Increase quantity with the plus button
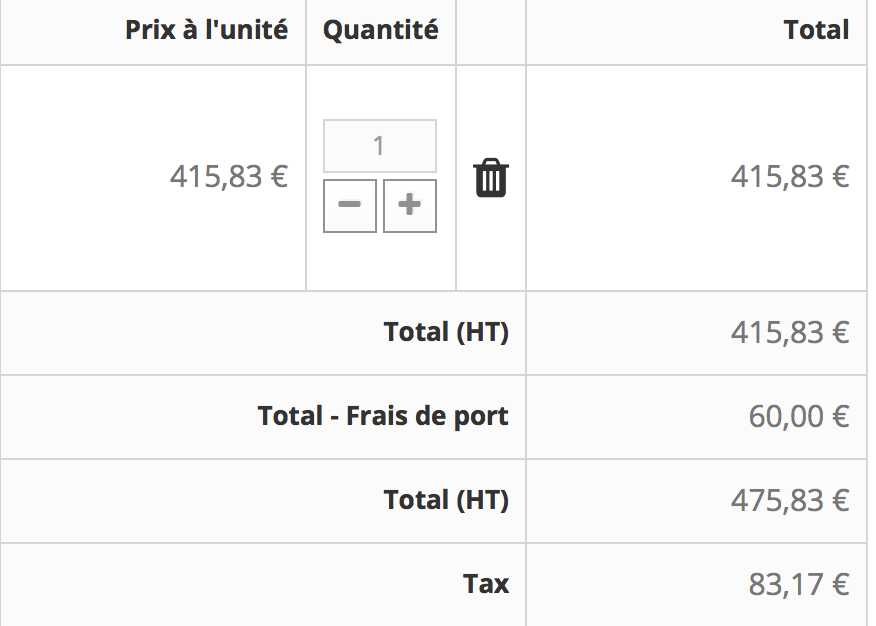This screenshot has width=876, height=626. coord(410,206)
